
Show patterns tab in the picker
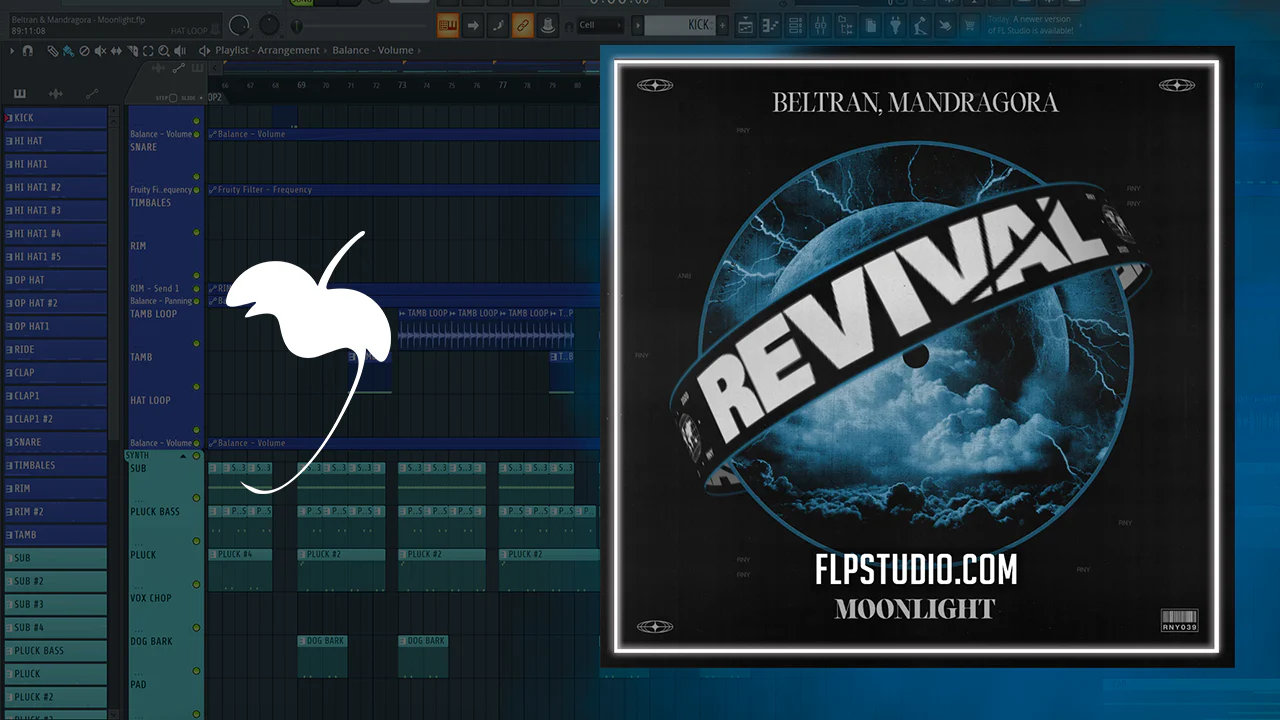click(x=20, y=93)
